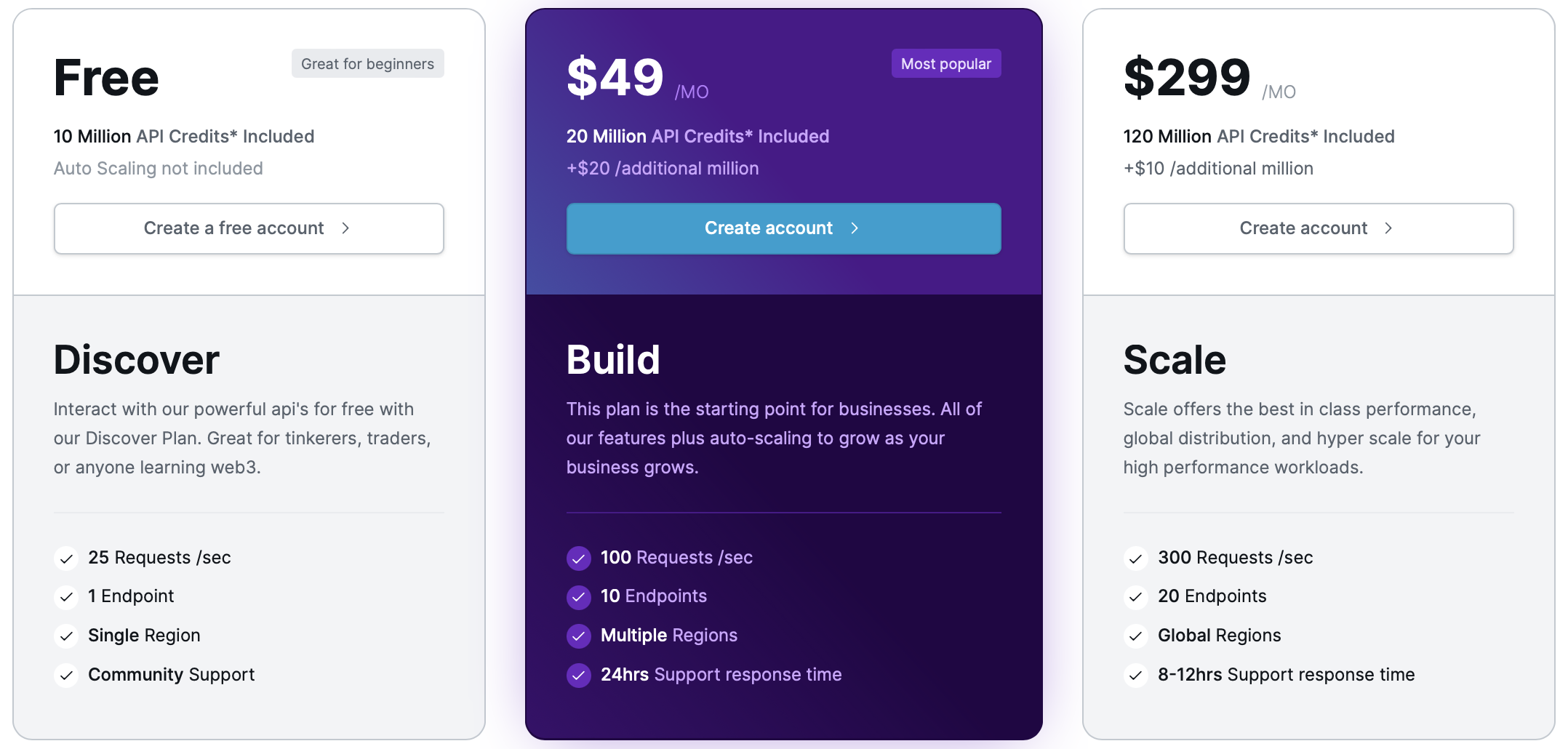Create an account for the $49 Build plan
Screen dimensions: 1568x749
click(x=784, y=228)
